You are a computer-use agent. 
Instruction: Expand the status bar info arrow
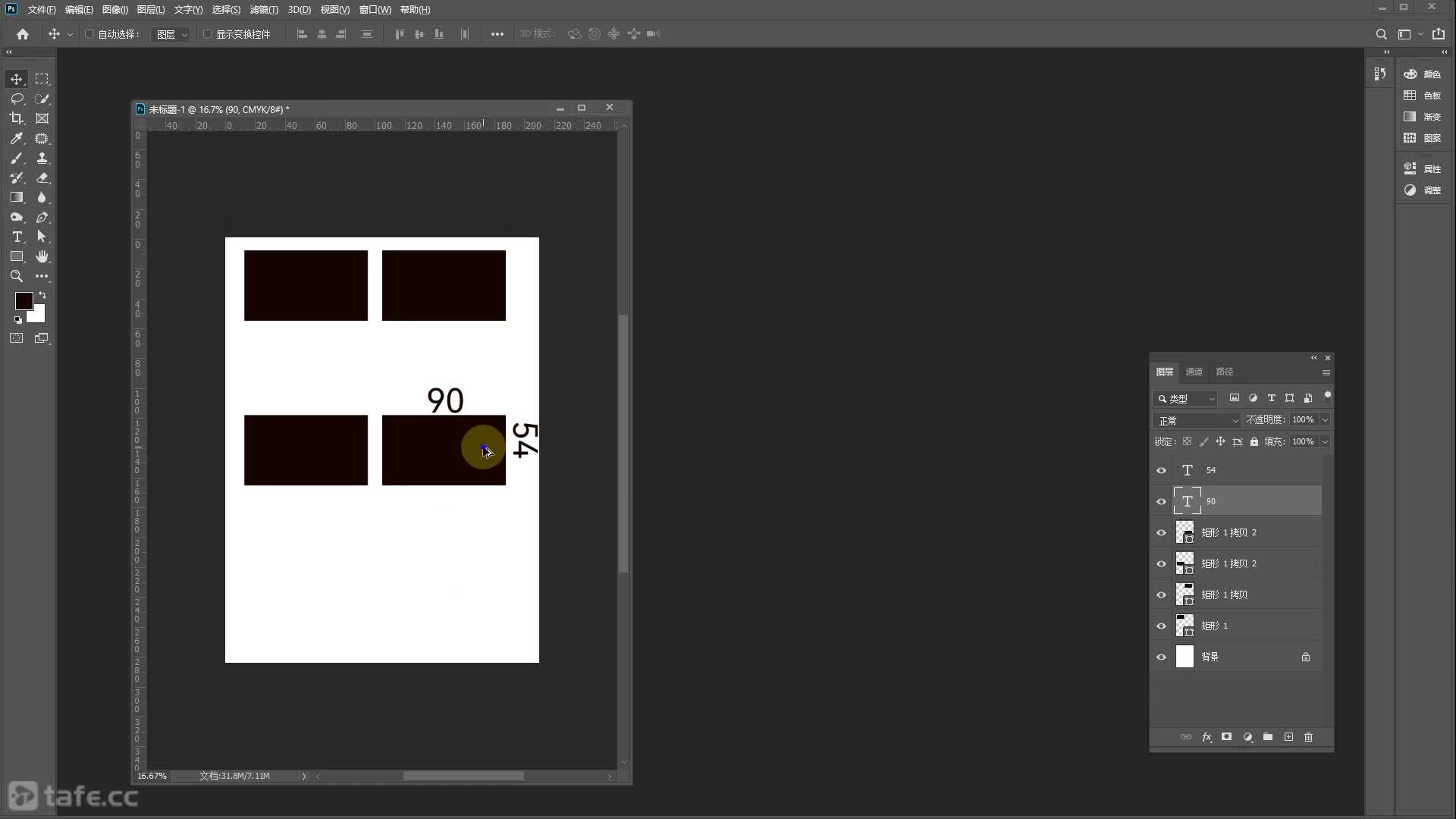tap(303, 776)
